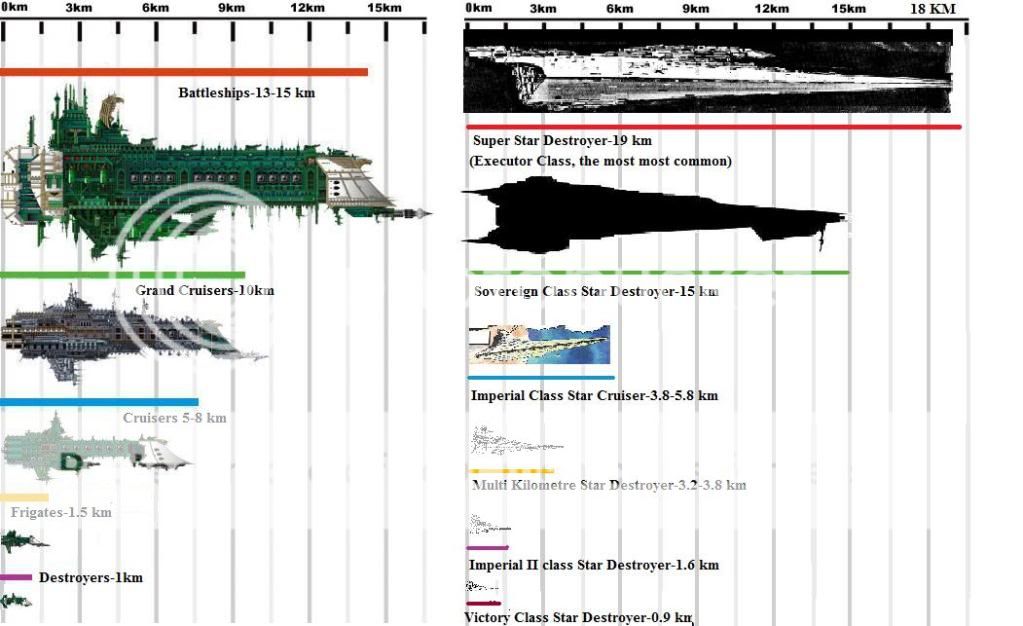Select "Imperial Class Star Cruiser-3.8-5.8 km" label
The image size is (1023, 626).
[x=594, y=396]
